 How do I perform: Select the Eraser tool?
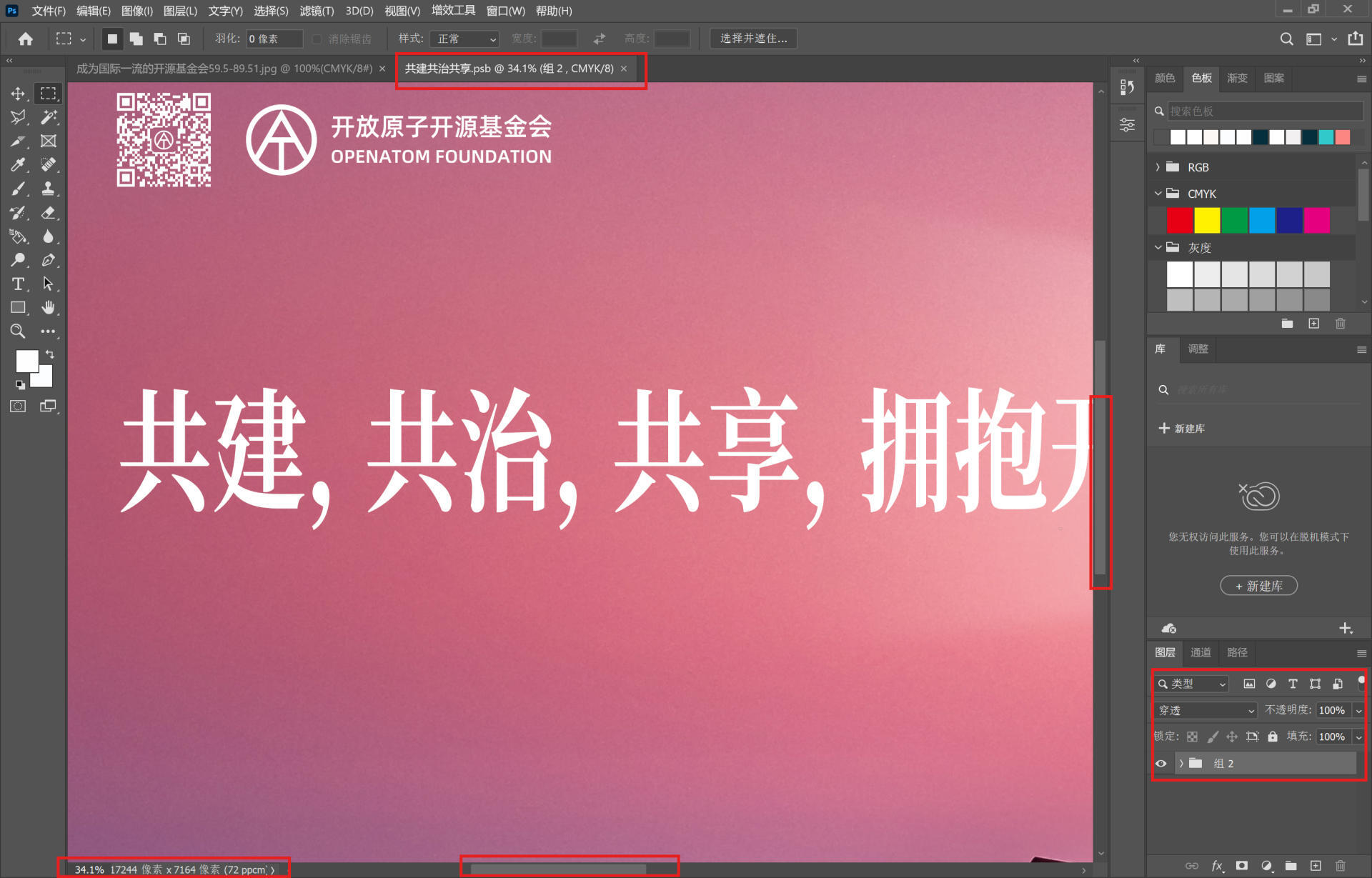pos(48,213)
